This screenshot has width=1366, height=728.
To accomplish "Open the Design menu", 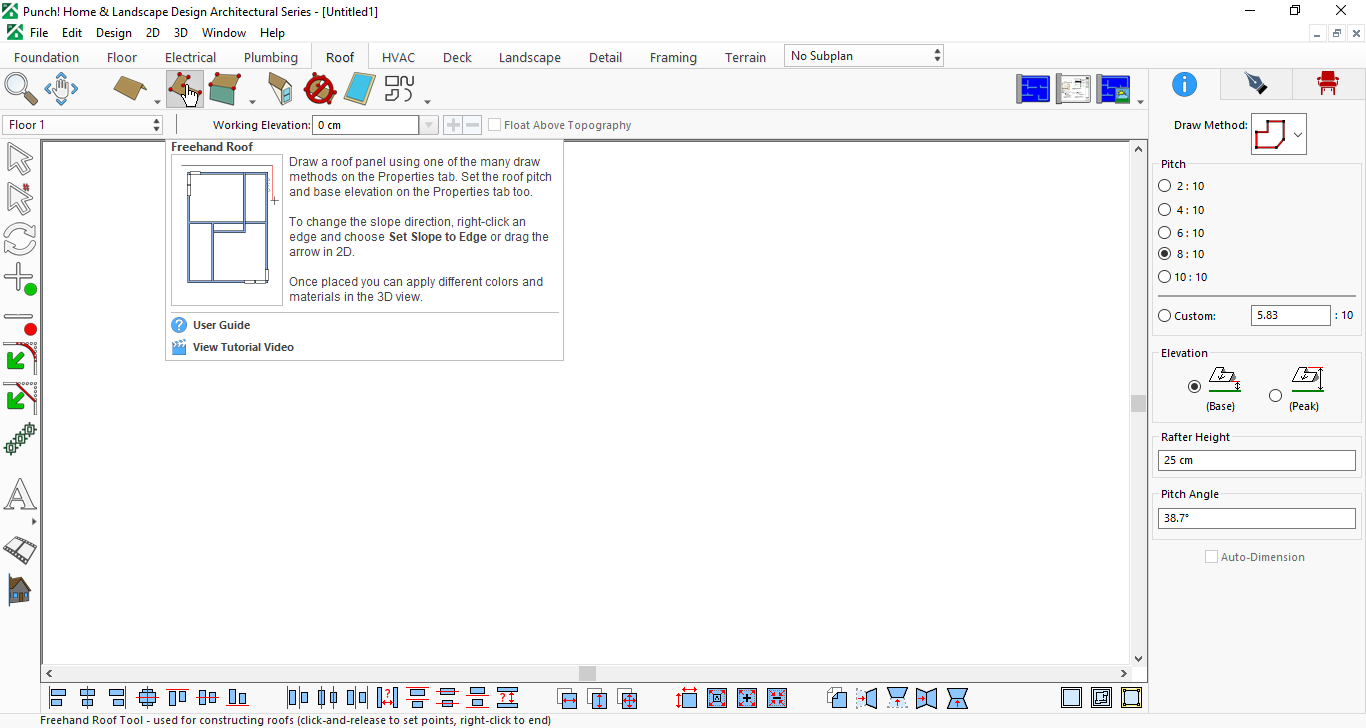I will point(114,33).
